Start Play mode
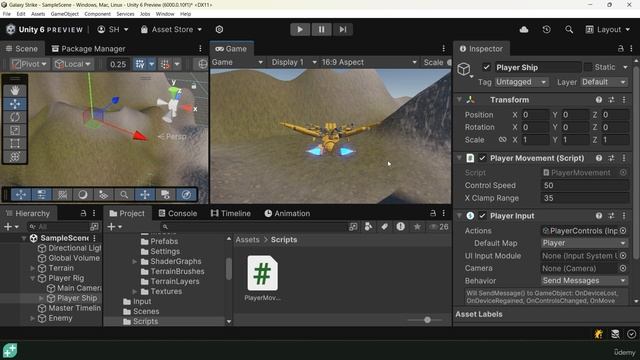The image size is (640, 360). (x=300, y=29)
